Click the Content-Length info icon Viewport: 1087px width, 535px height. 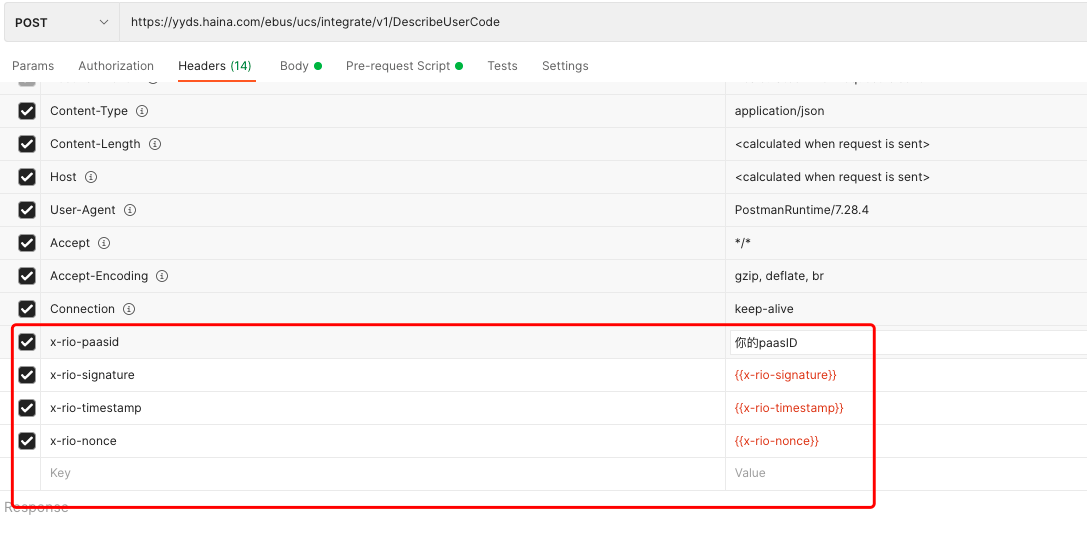(x=155, y=144)
